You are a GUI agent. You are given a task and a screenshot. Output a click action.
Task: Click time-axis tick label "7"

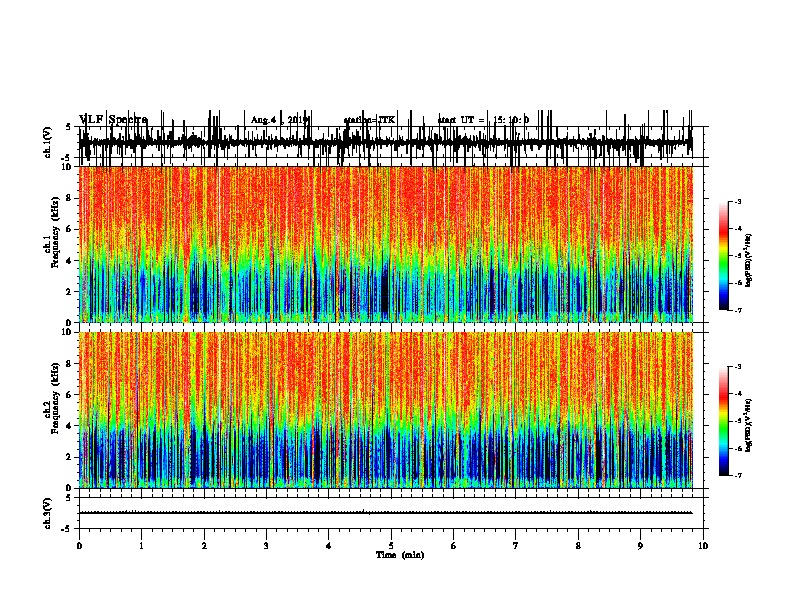click(x=516, y=546)
